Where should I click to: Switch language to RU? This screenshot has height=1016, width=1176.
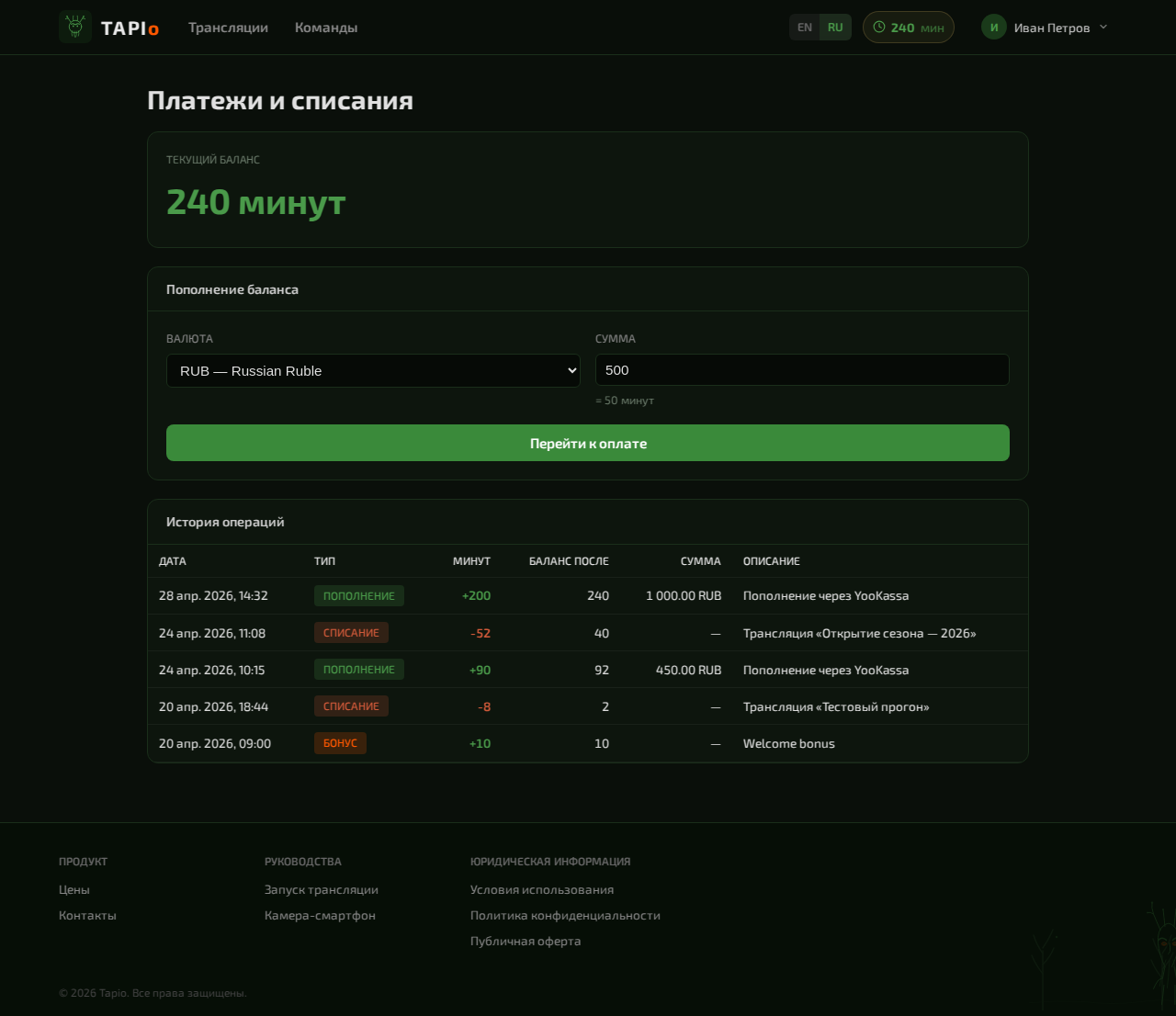click(x=835, y=28)
